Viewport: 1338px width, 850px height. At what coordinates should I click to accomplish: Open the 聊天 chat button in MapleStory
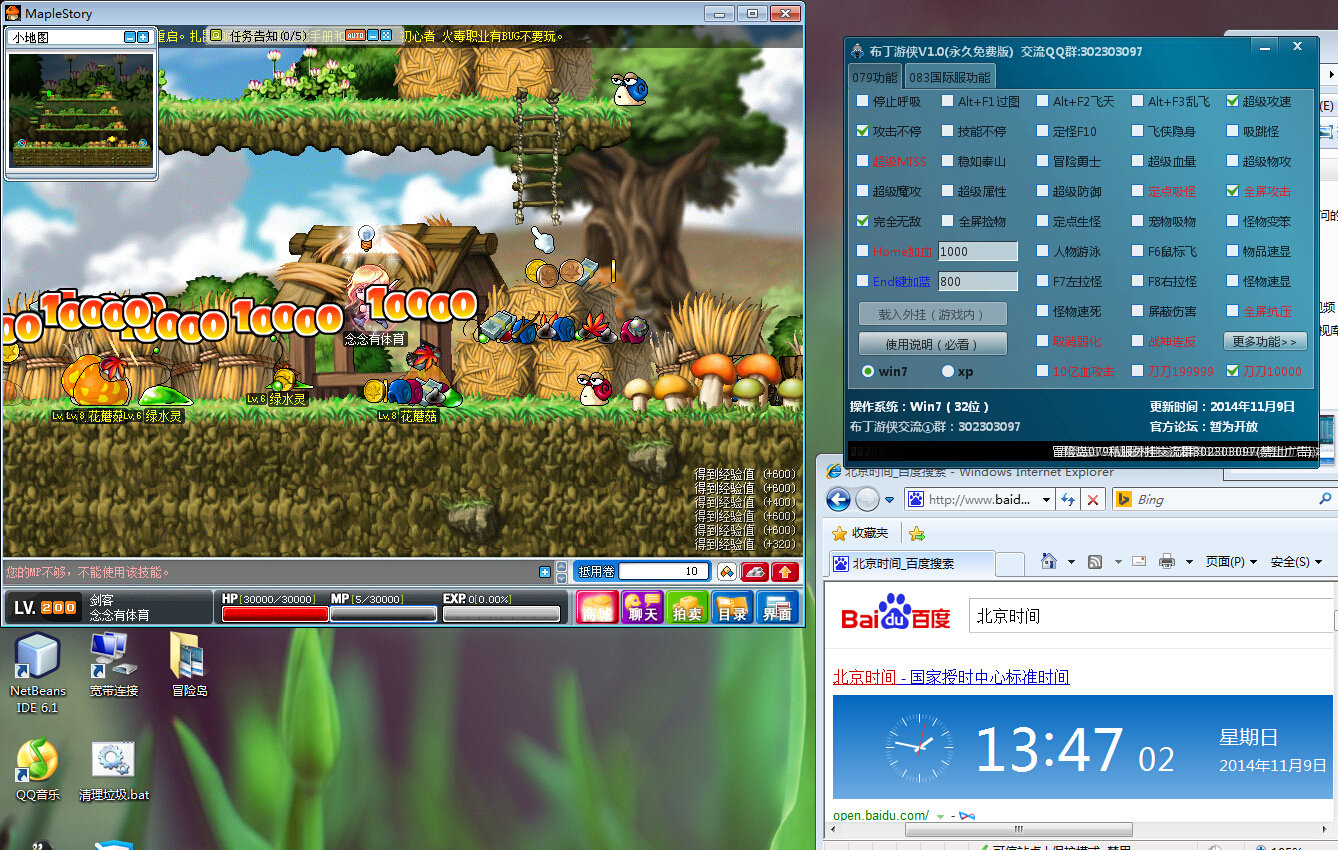(x=642, y=607)
